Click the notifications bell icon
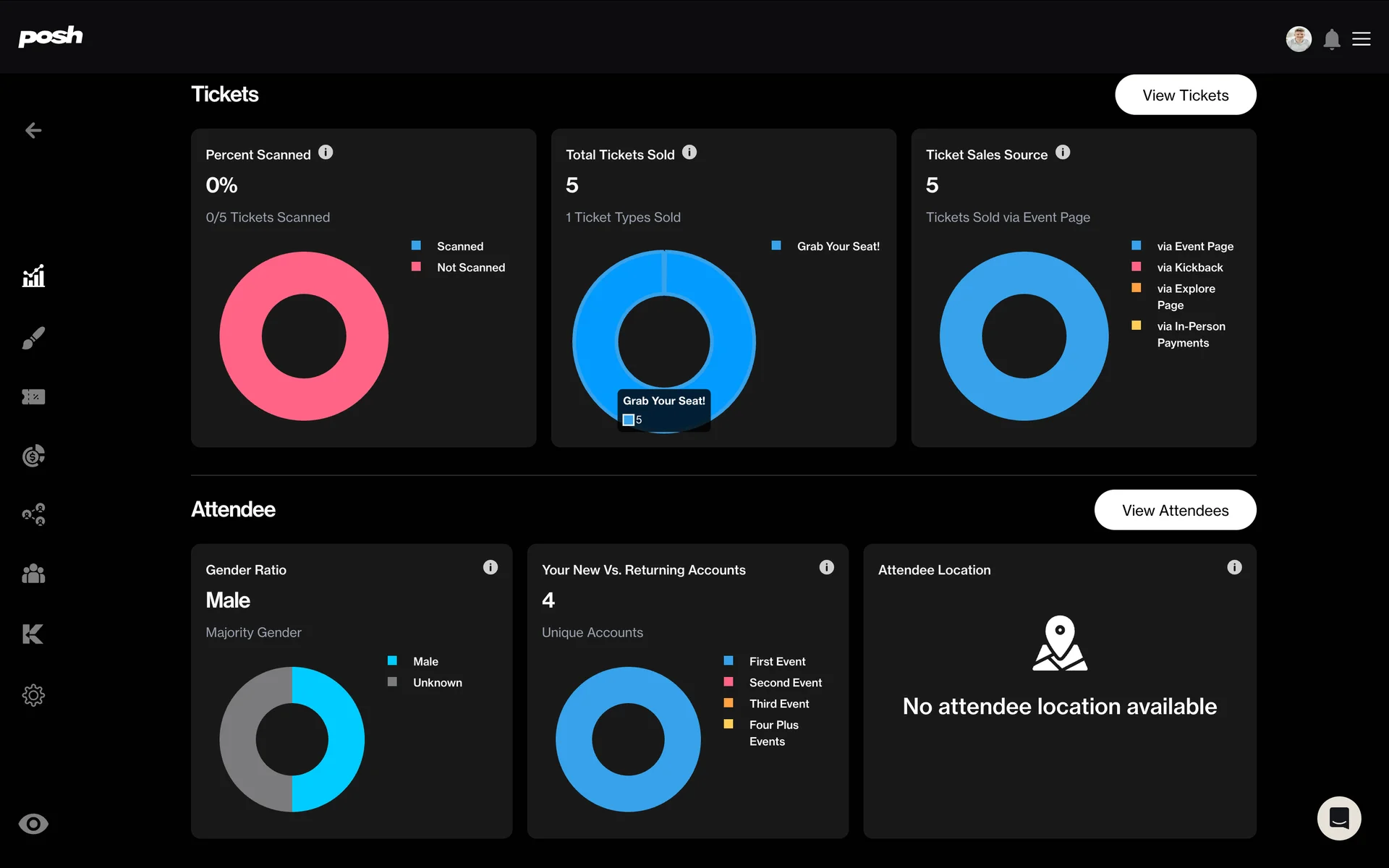This screenshot has width=1389, height=868. pyautogui.click(x=1331, y=39)
